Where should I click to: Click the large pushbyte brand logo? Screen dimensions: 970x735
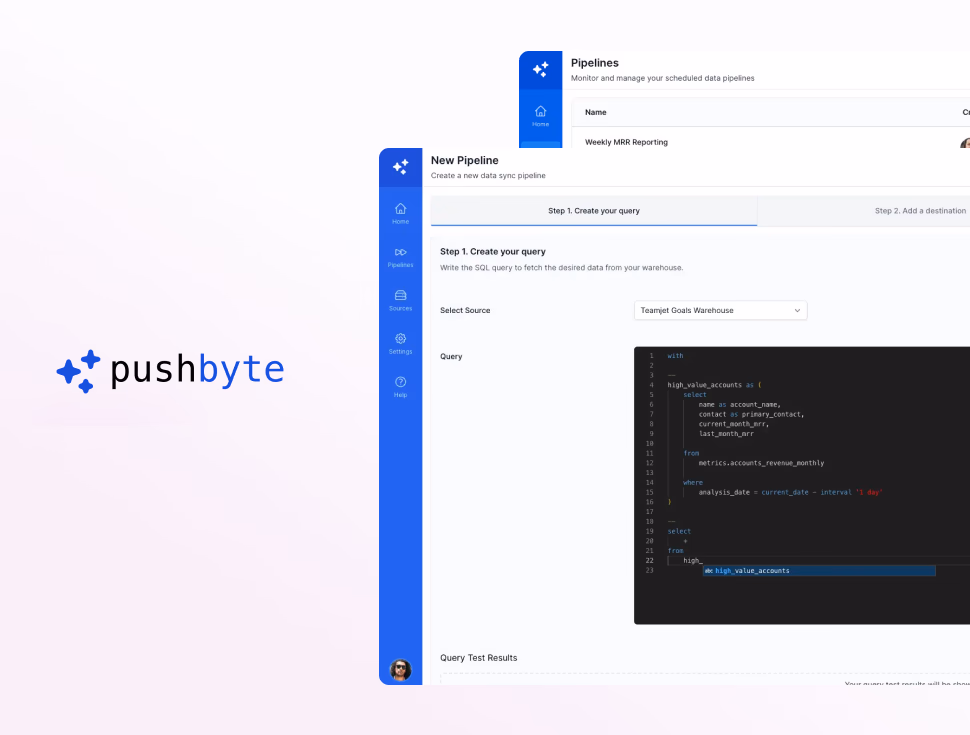(x=170, y=370)
